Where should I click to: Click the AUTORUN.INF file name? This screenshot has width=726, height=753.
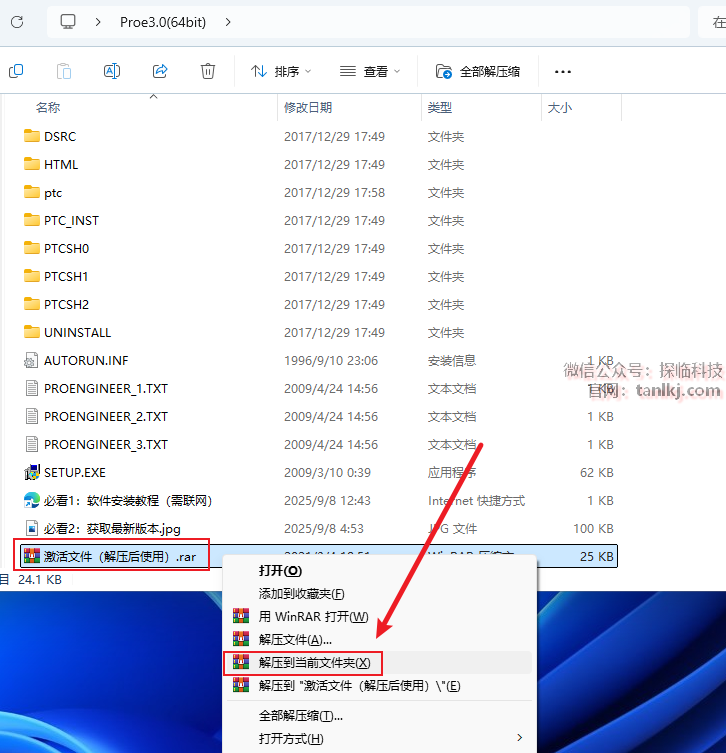click(x=86, y=361)
